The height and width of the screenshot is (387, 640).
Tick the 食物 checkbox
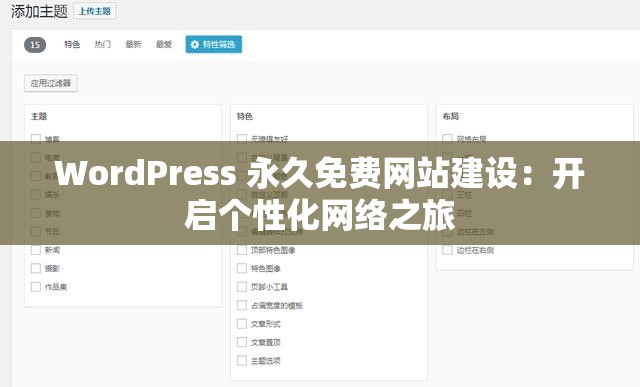point(36,213)
